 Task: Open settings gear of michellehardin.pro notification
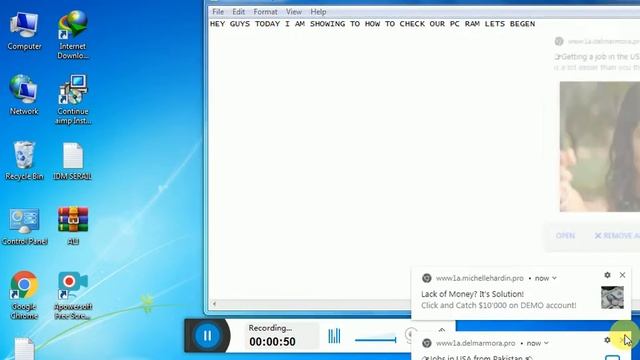tap(607, 275)
